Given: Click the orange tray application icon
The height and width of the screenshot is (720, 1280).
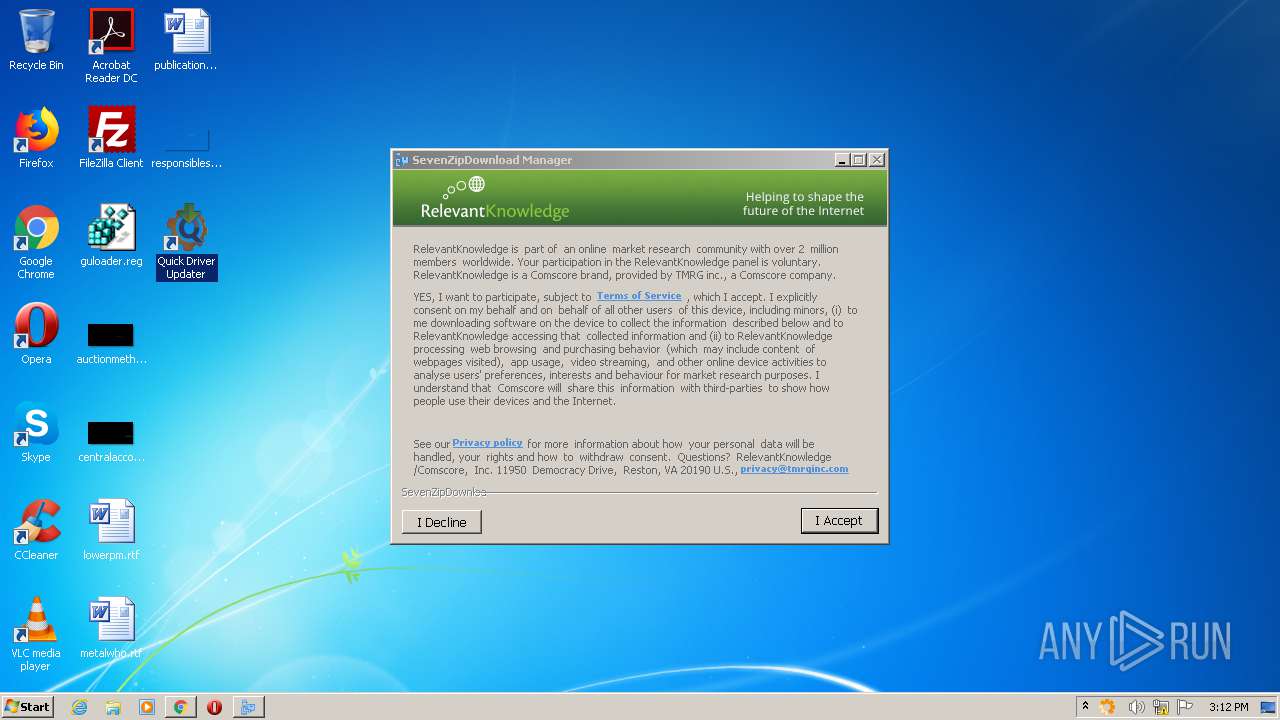Looking at the screenshot, I should [x=1107, y=707].
